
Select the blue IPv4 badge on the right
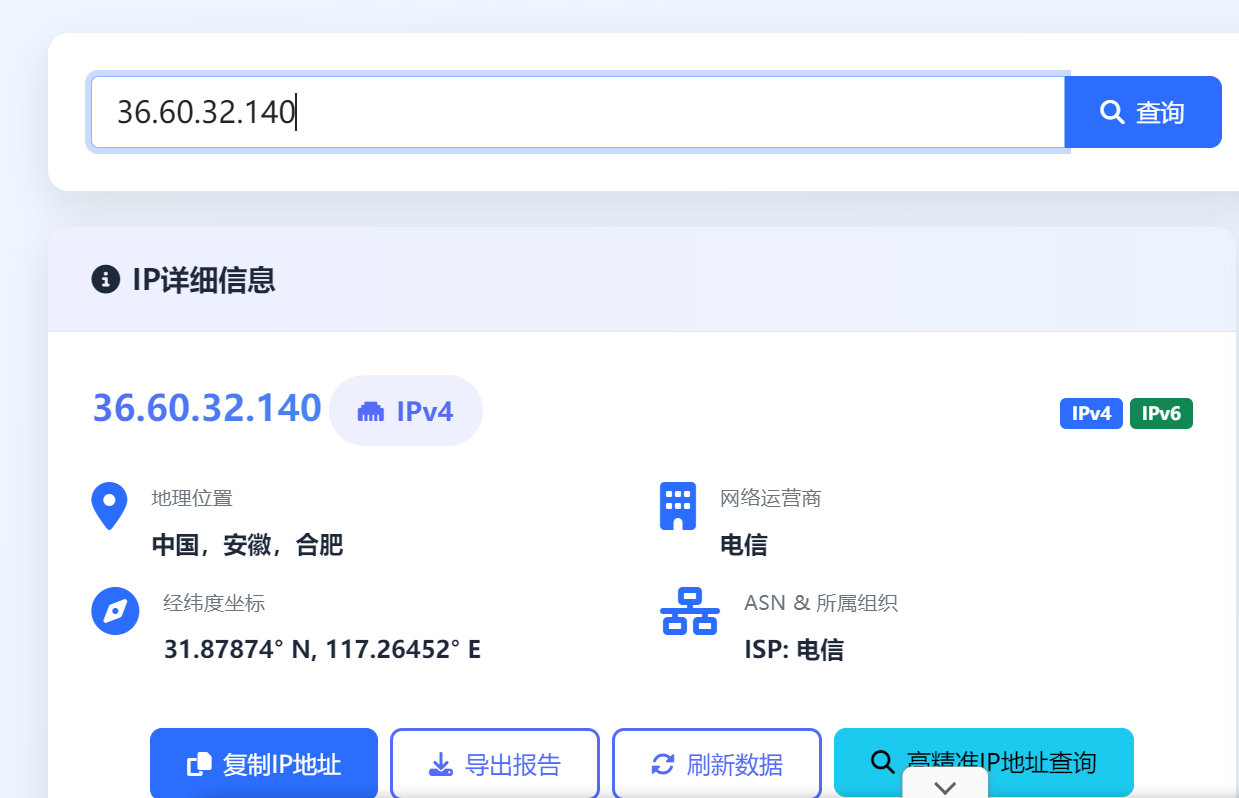click(1090, 413)
